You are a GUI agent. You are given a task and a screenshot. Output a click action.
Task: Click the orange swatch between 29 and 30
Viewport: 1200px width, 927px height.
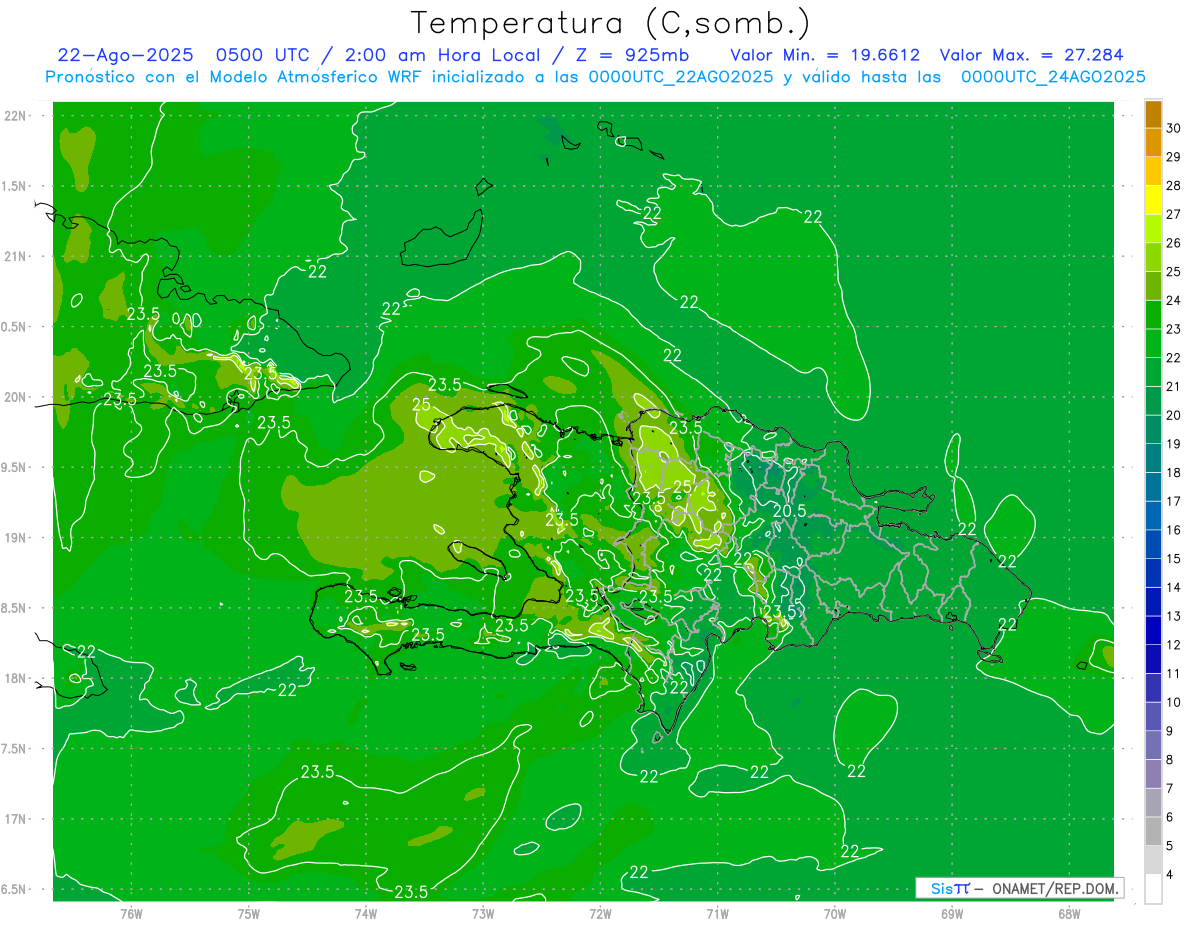pos(1153,143)
